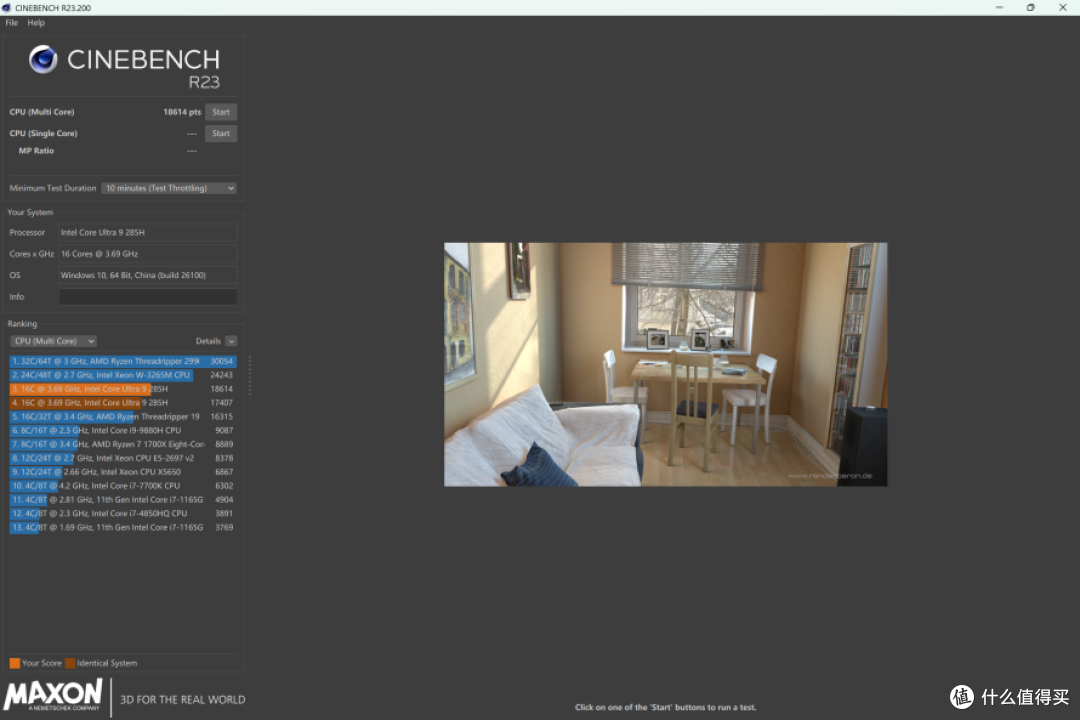Open the File menu
The height and width of the screenshot is (720, 1080).
(12, 23)
